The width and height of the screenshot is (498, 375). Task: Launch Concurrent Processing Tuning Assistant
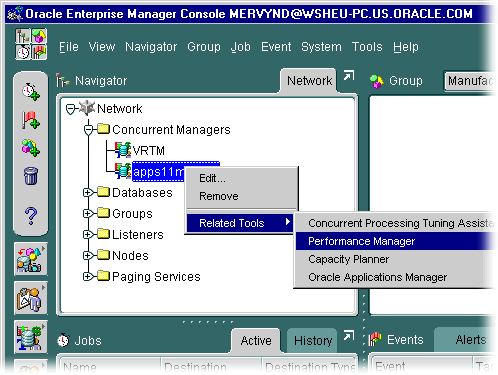396,223
